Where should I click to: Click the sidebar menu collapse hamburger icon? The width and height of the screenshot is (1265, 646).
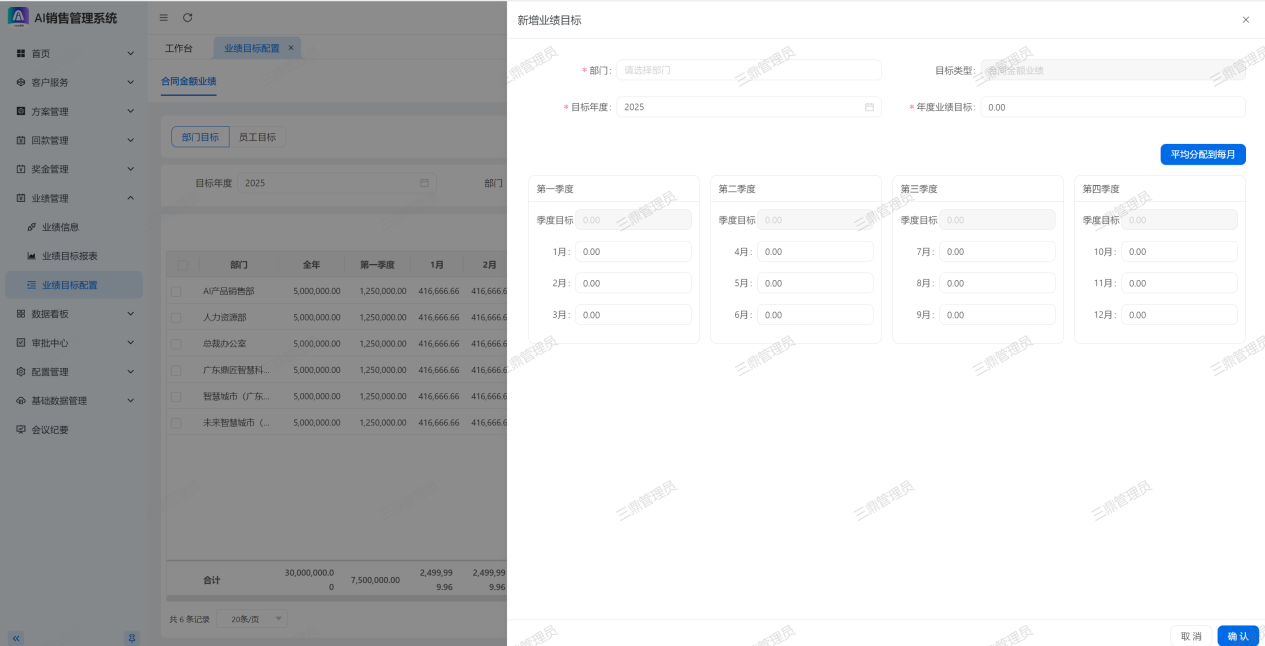point(164,18)
